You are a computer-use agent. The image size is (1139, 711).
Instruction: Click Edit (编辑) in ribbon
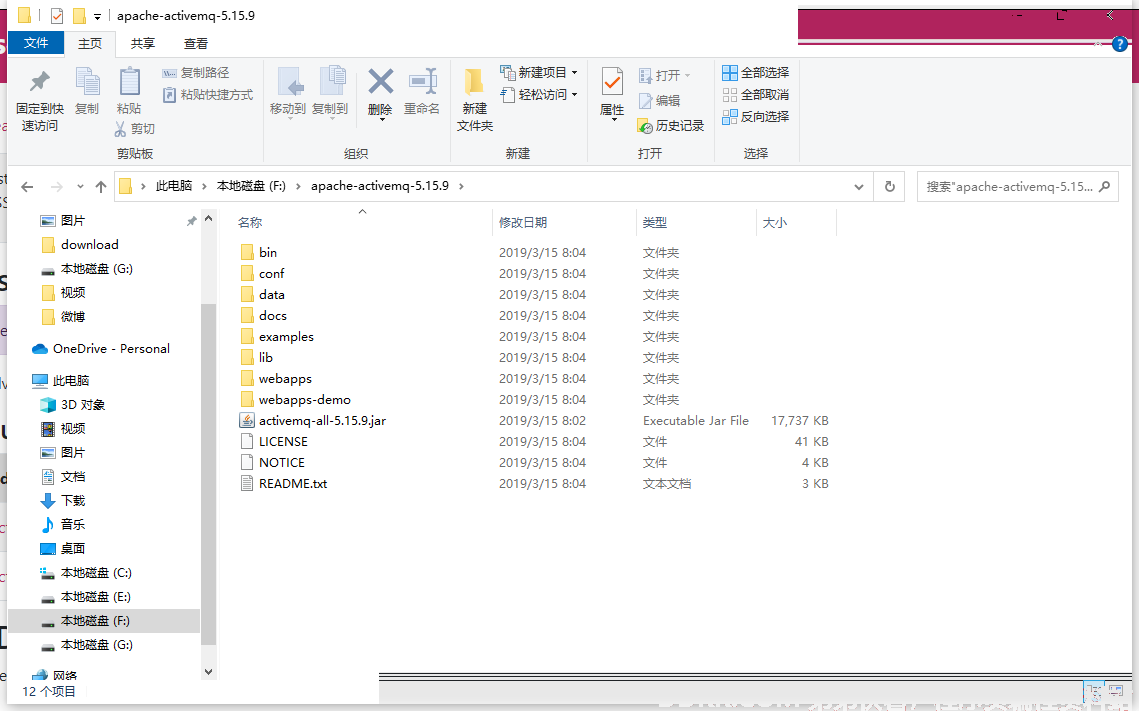[659, 101]
